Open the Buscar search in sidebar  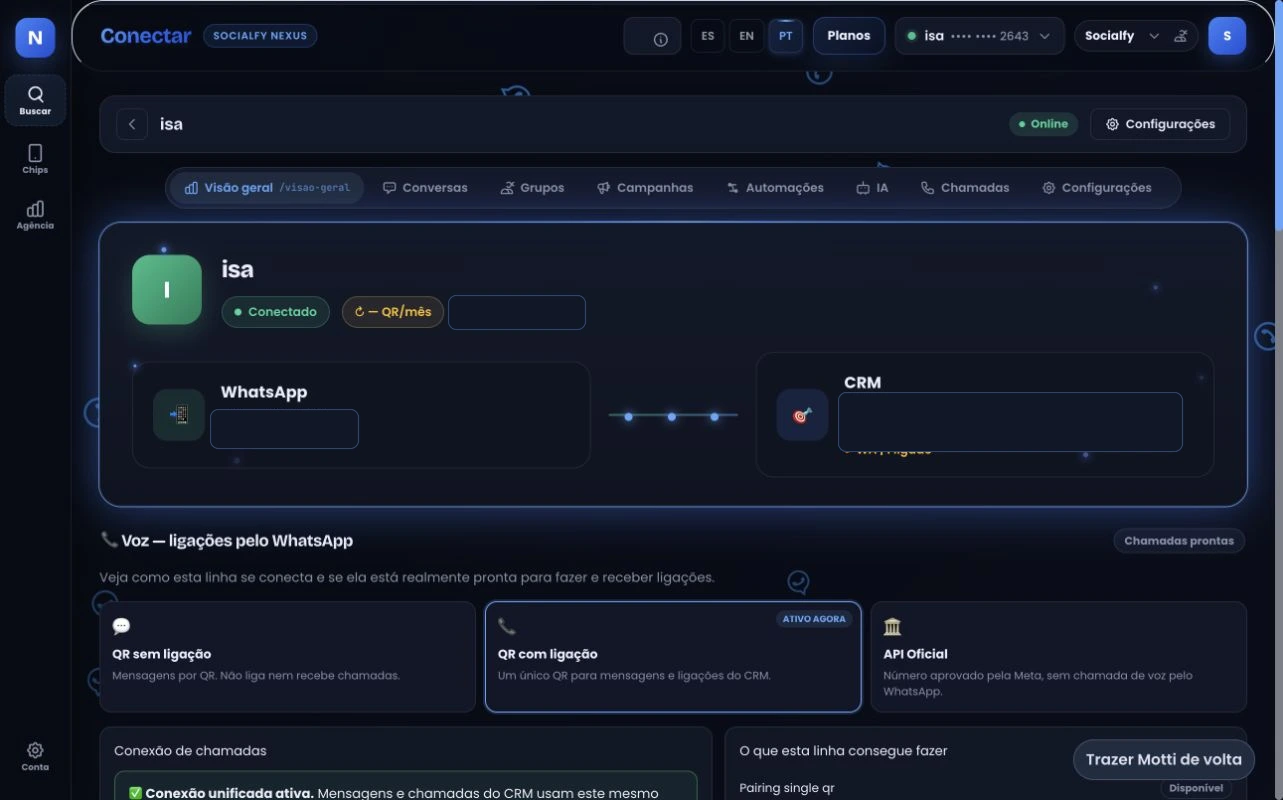(x=35, y=100)
